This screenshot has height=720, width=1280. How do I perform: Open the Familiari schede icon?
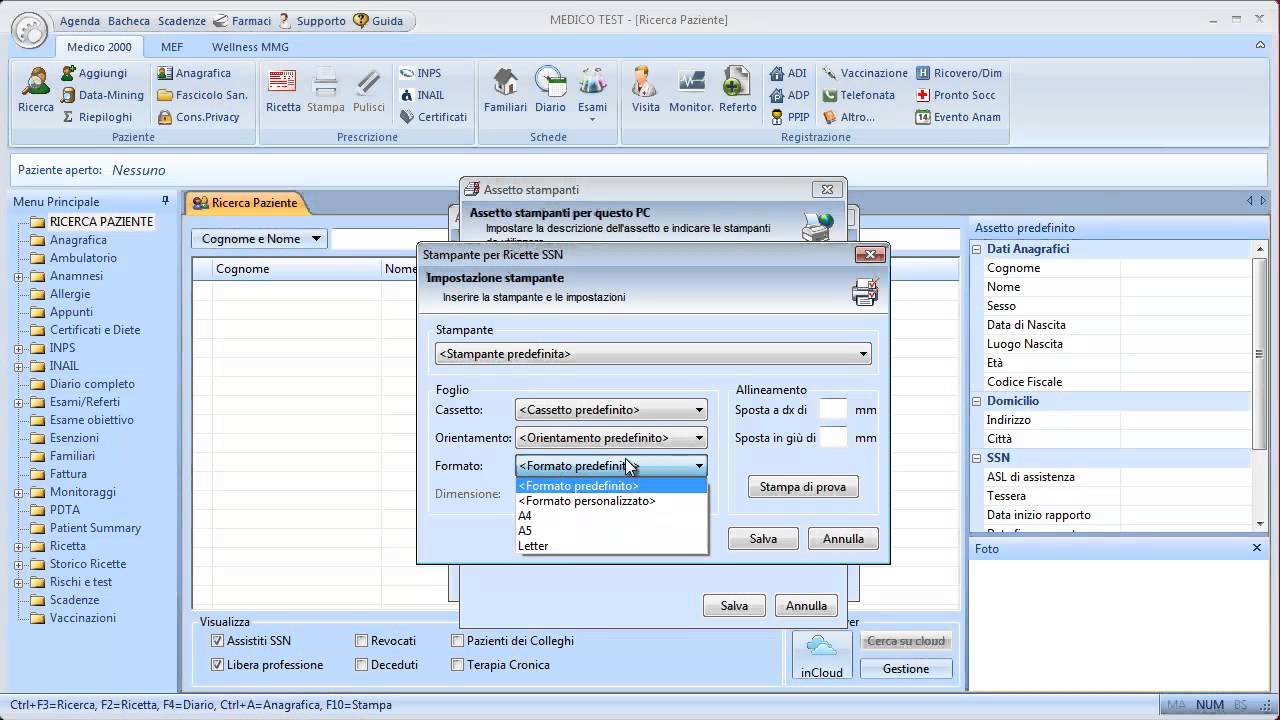(x=506, y=90)
